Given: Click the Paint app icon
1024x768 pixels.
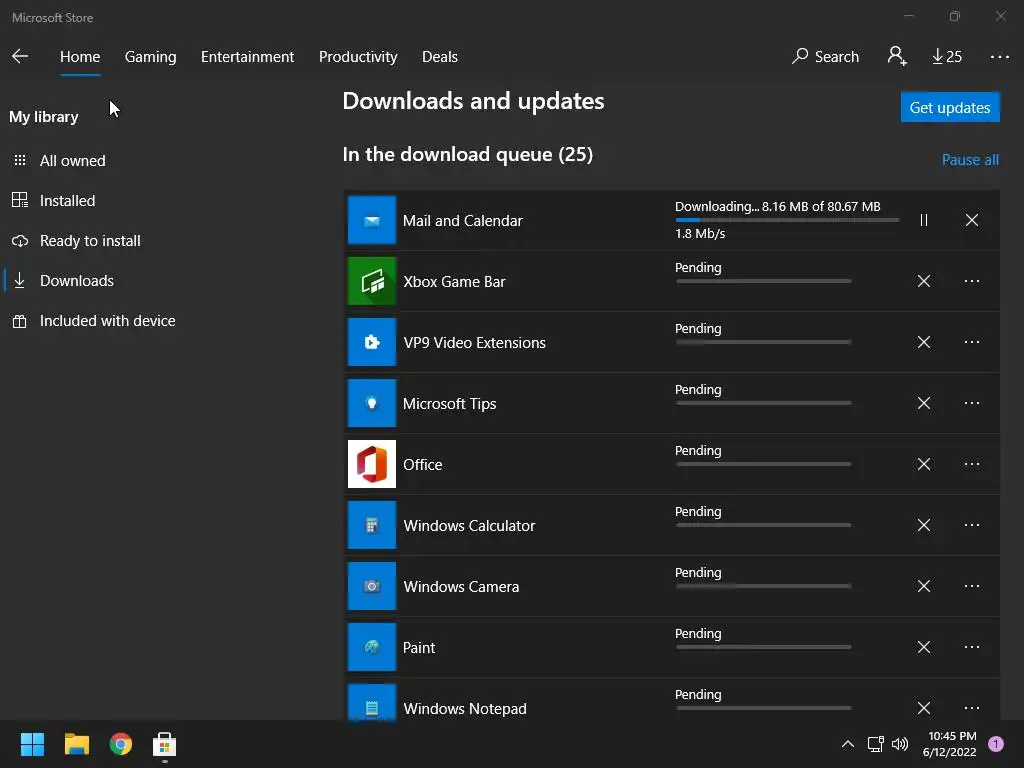Looking at the screenshot, I should [372, 647].
